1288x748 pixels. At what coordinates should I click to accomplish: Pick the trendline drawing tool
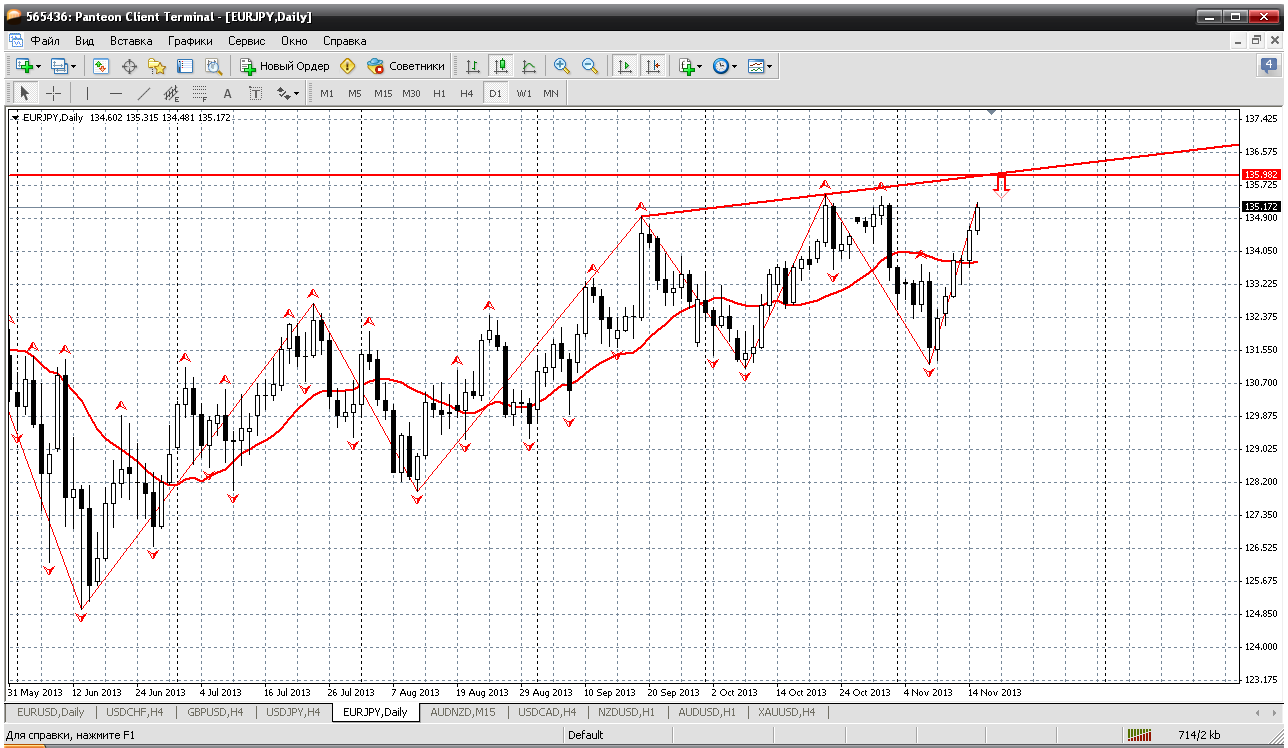[x=143, y=93]
